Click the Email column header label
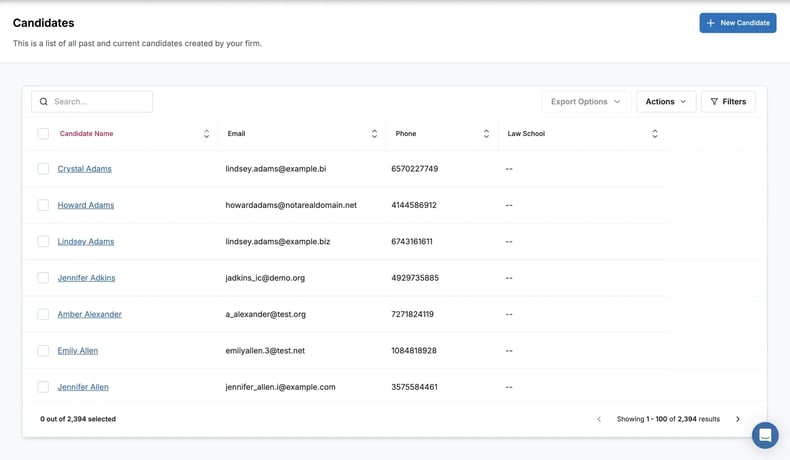 236,134
